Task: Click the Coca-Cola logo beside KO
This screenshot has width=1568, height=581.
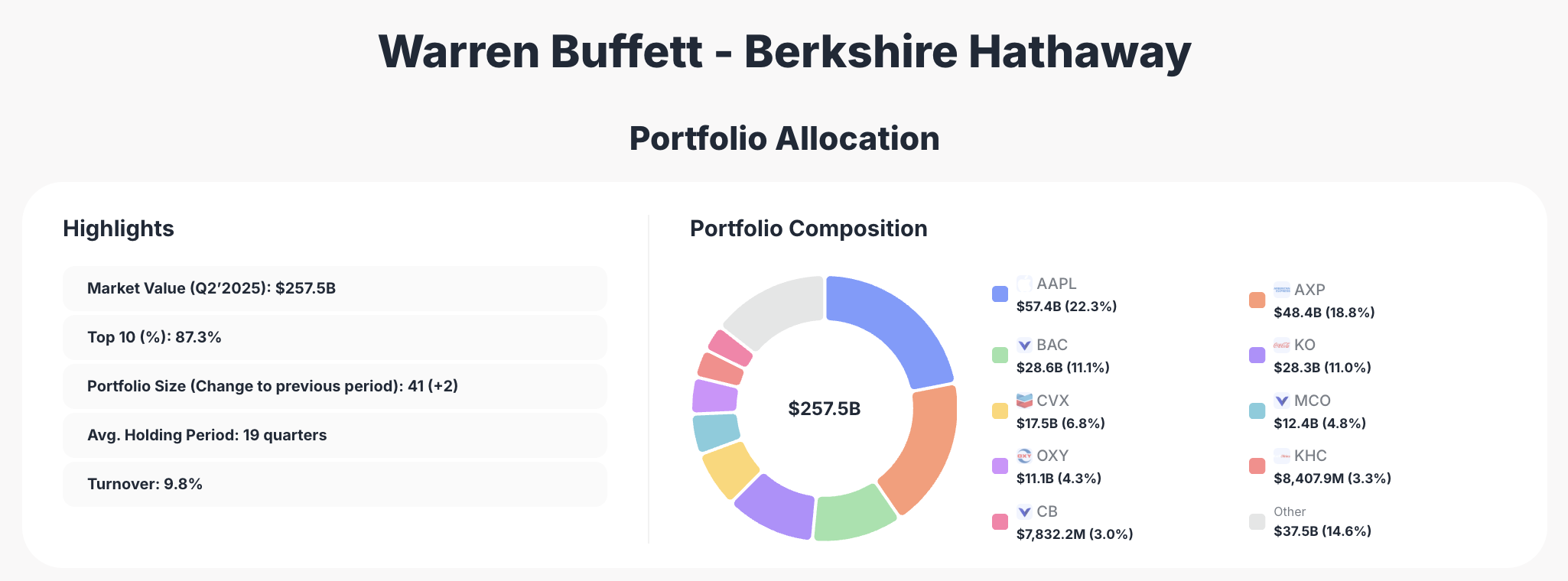Action: click(1282, 345)
